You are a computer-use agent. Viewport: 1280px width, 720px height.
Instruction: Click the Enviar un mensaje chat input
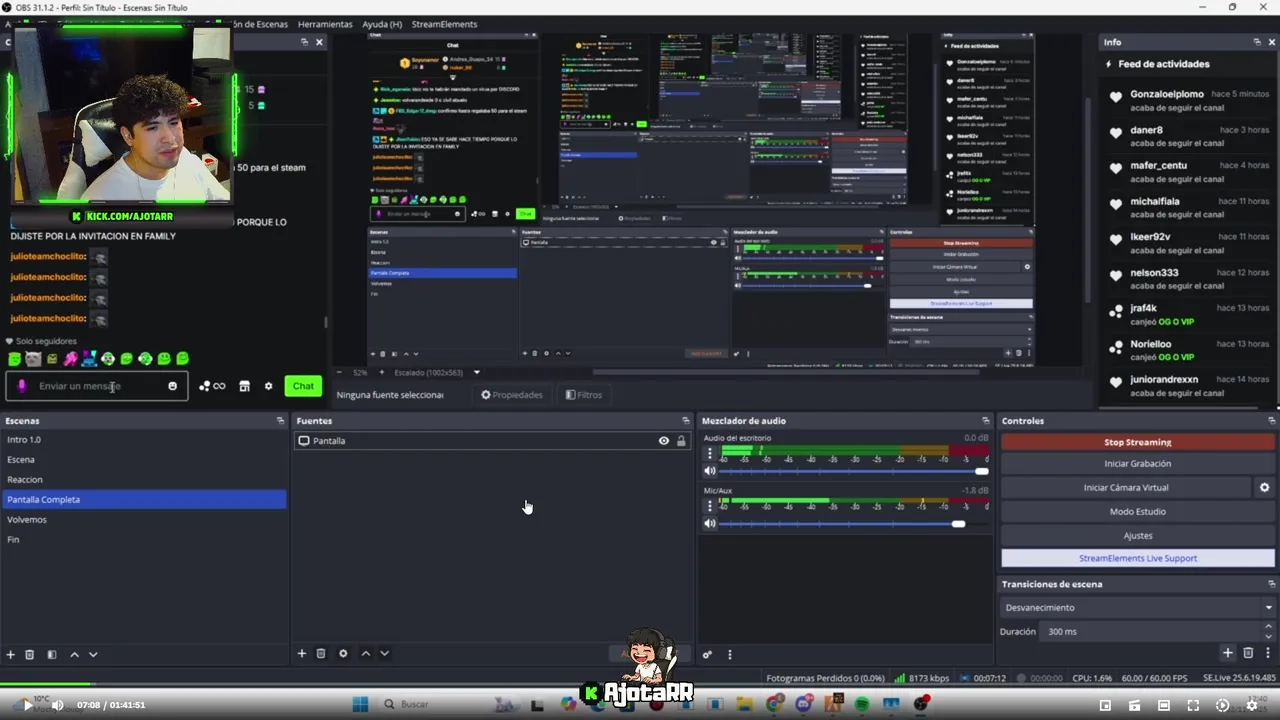96,386
